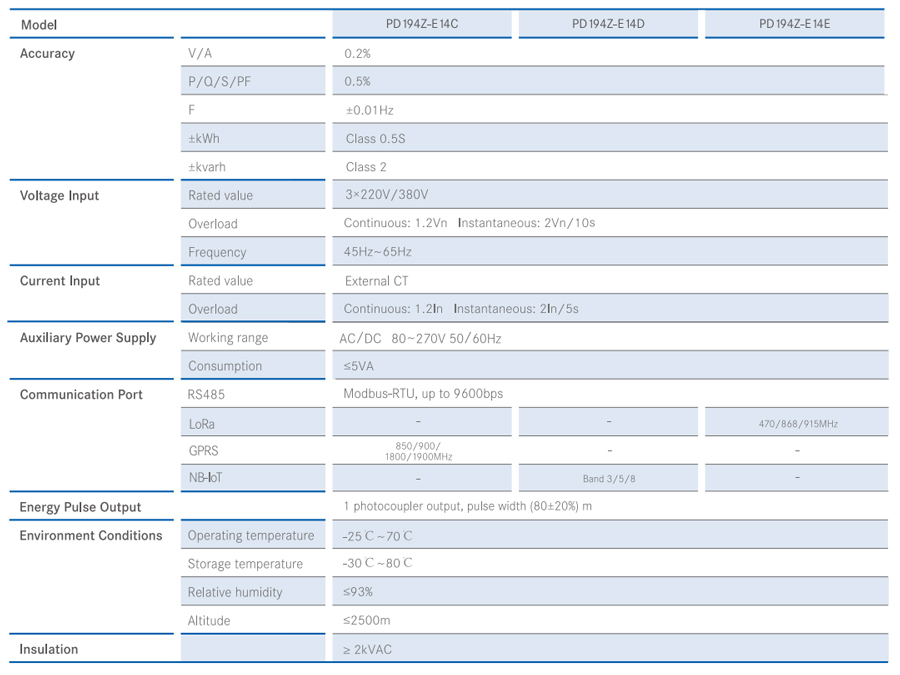Select the AC/DC 80~270V 50/60Hz value
Image resolution: width=900 pixels, height=675 pixels.
420,338
